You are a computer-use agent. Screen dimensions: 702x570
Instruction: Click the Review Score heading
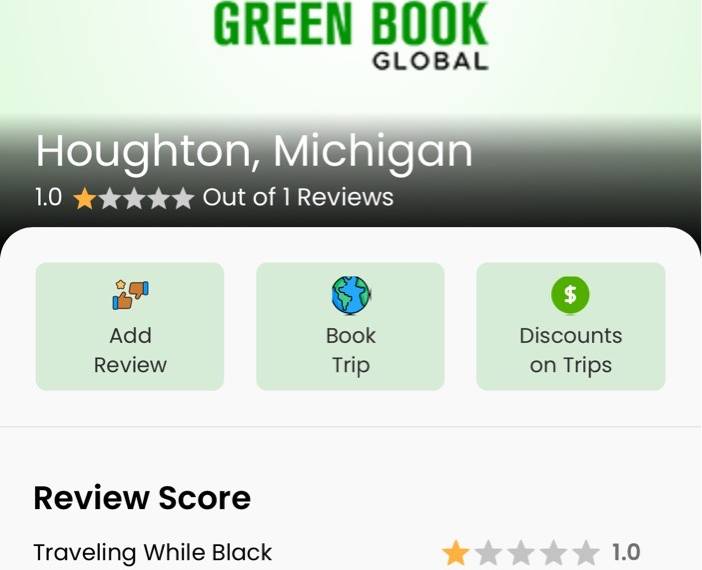[x=142, y=497]
